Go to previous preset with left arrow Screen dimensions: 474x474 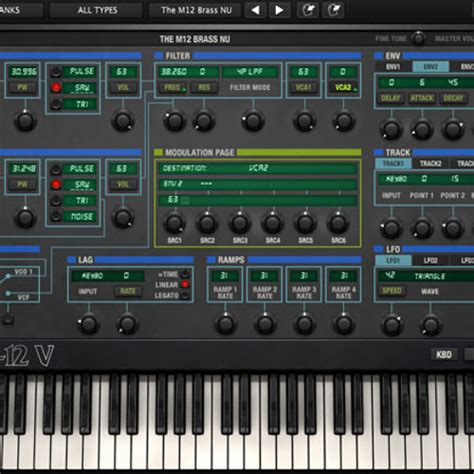(256, 10)
